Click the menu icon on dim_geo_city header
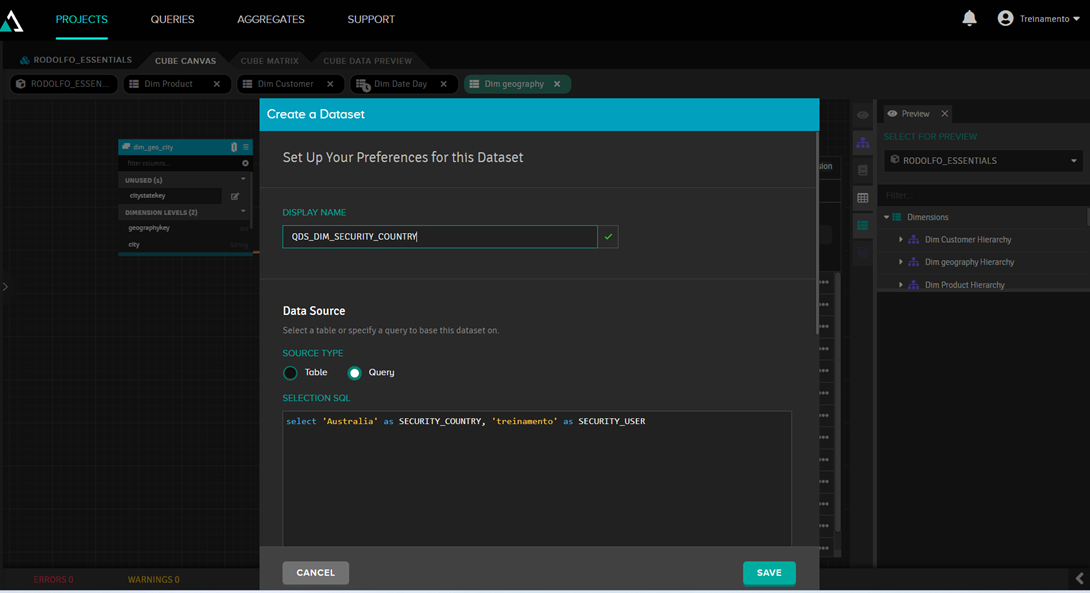This screenshot has height=593, width=1090. click(245, 147)
